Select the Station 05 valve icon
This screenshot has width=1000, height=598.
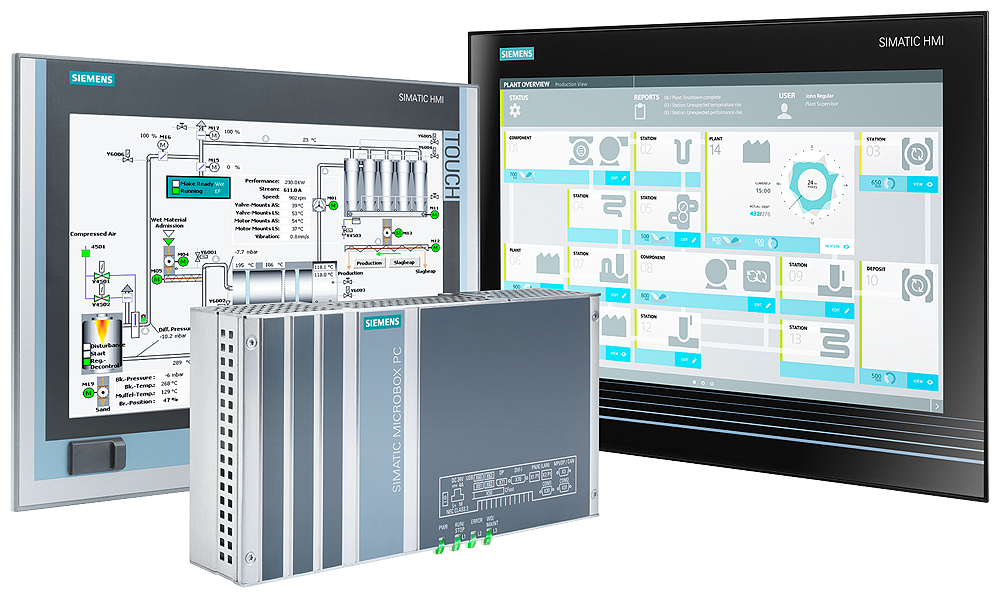[x=683, y=212]
